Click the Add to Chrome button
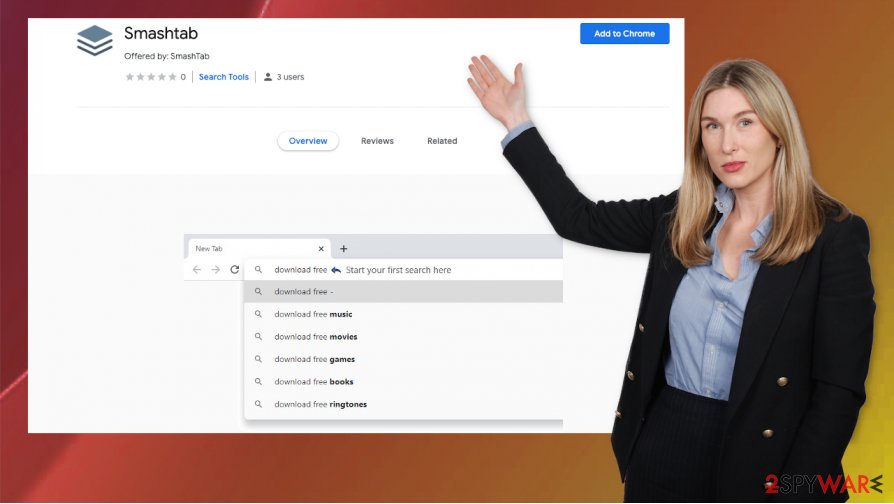The width and height of the screenshot is (894, 504). [624, 34]
